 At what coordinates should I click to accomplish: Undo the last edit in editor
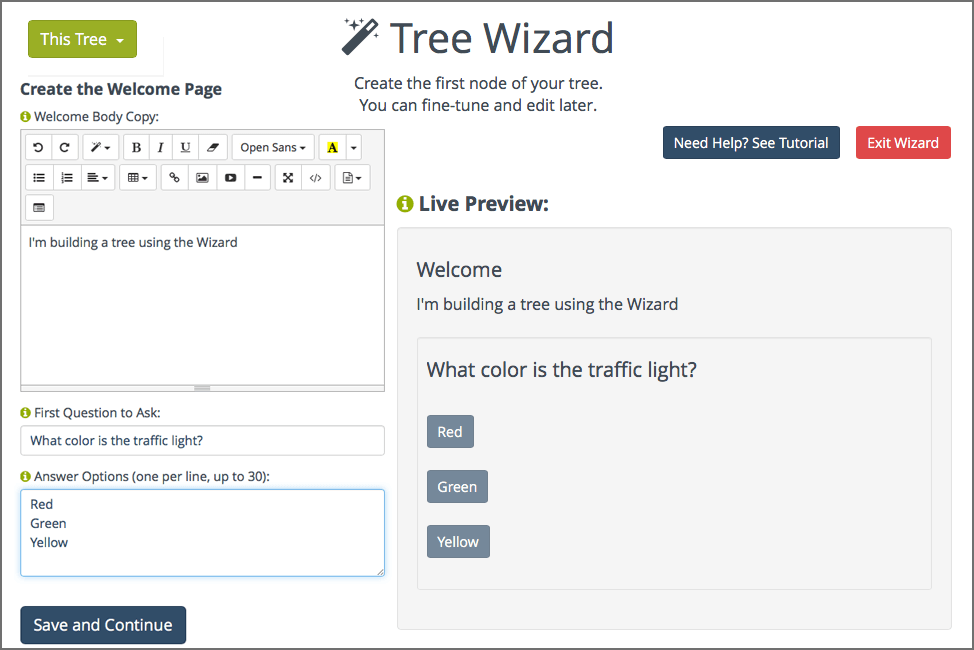(38, 147)
